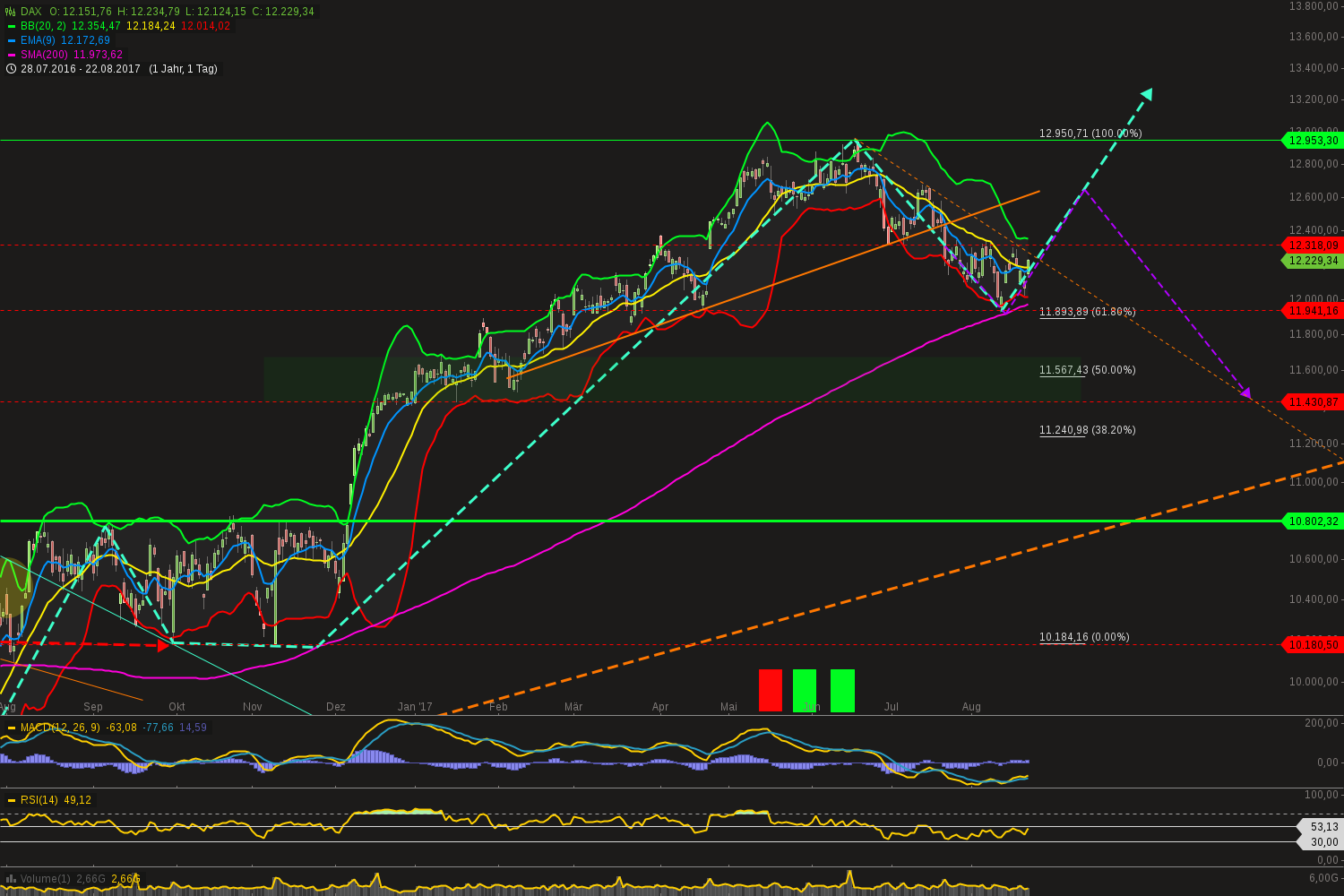
Task: Click the red 11.430,87 price tag
Action: click(x=1313, y=402)
